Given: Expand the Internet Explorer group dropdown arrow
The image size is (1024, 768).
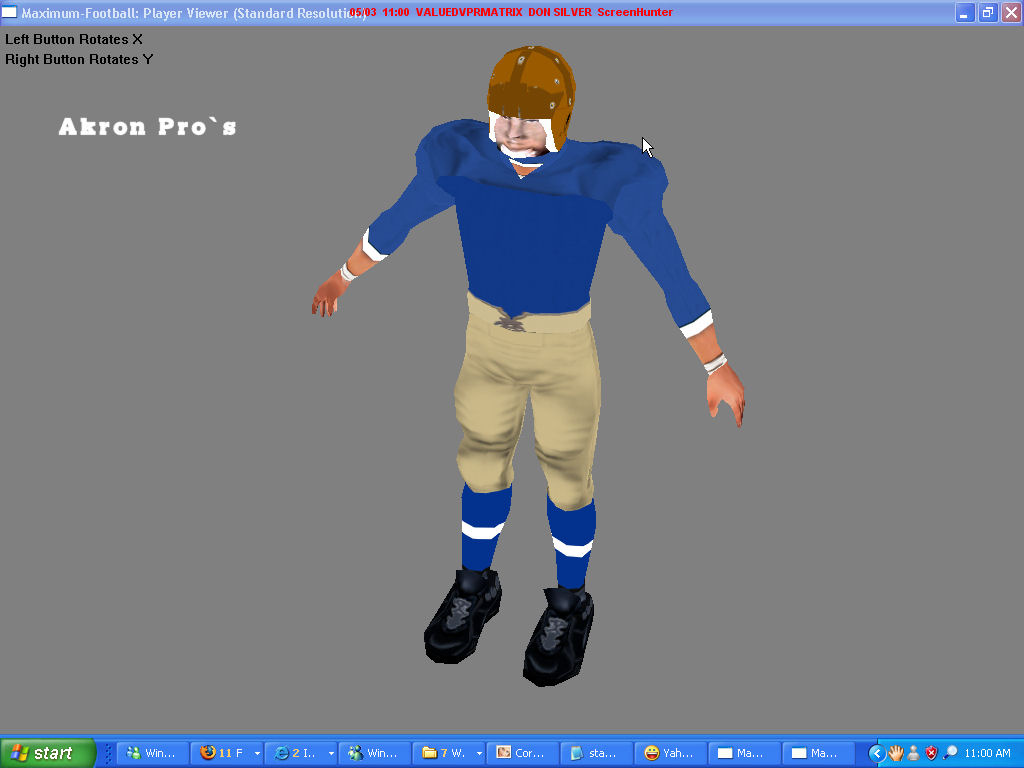Looking at the screenshot, I should pos(331,753).
